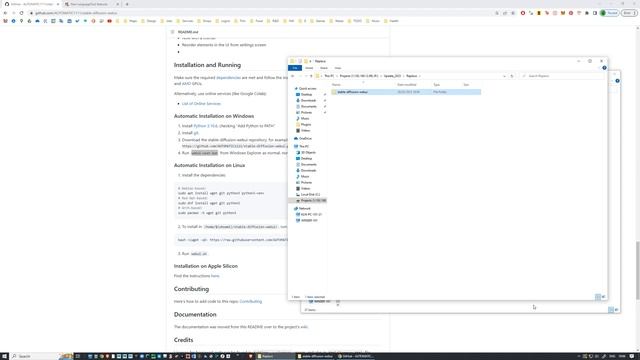Open Pictures under This PC
Viewport: 640px width, 360px height.
306,182
